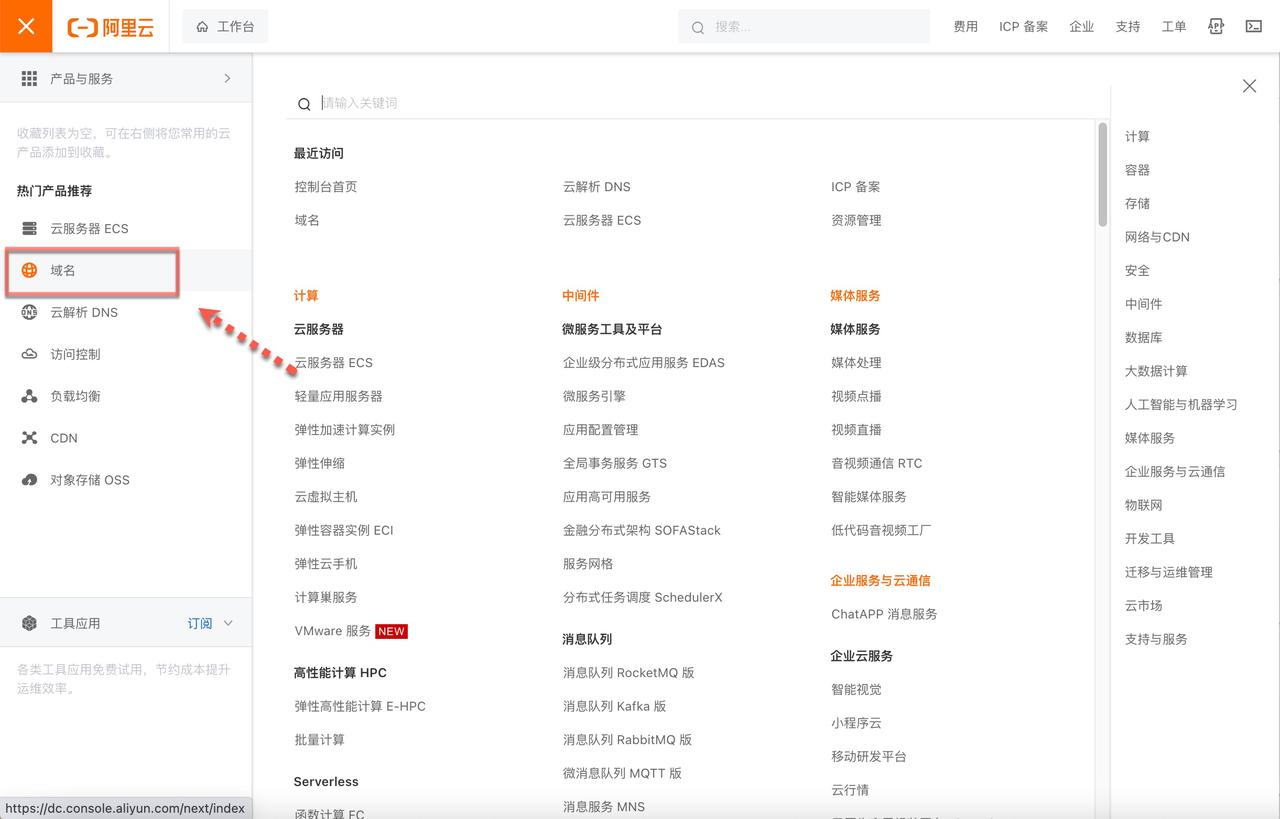
Task: Jump to 容器 category
Action: (1137, 170)
